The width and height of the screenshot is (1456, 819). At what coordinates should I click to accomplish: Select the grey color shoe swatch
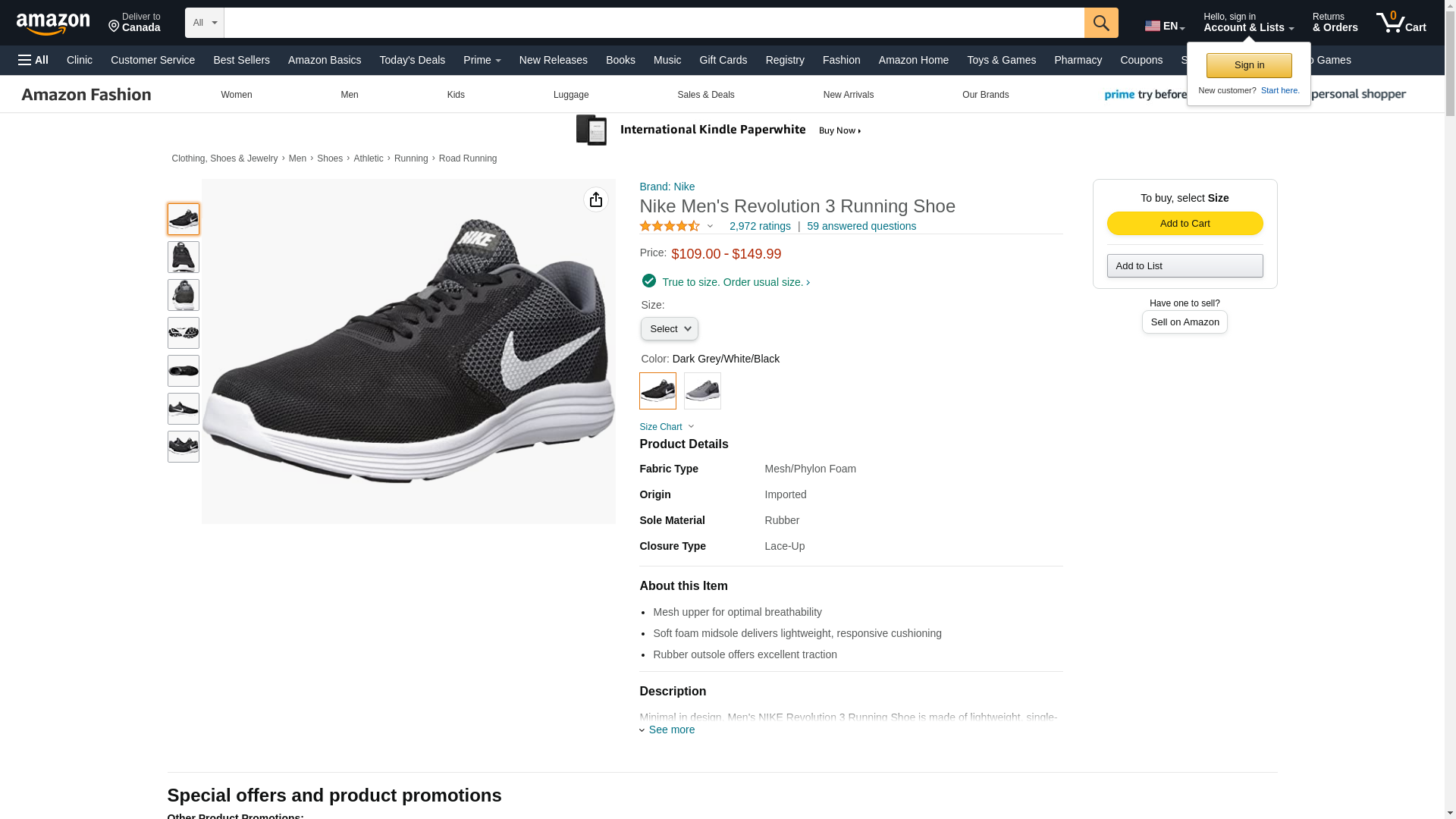coord(702,391)
